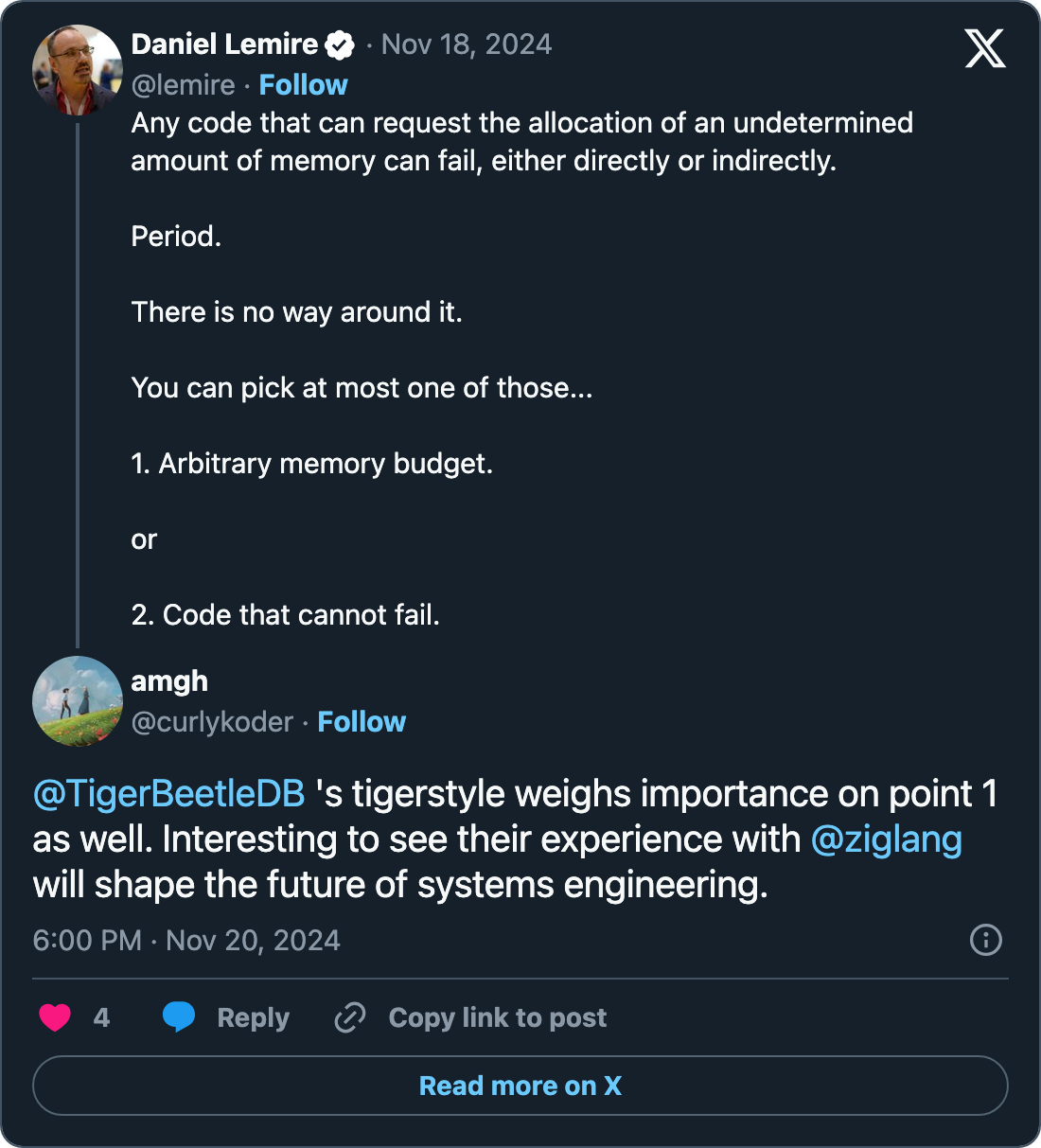
Task: Click Daniel Lemire's verified badge
Action: pyautogui.click(x=340, y=44)
